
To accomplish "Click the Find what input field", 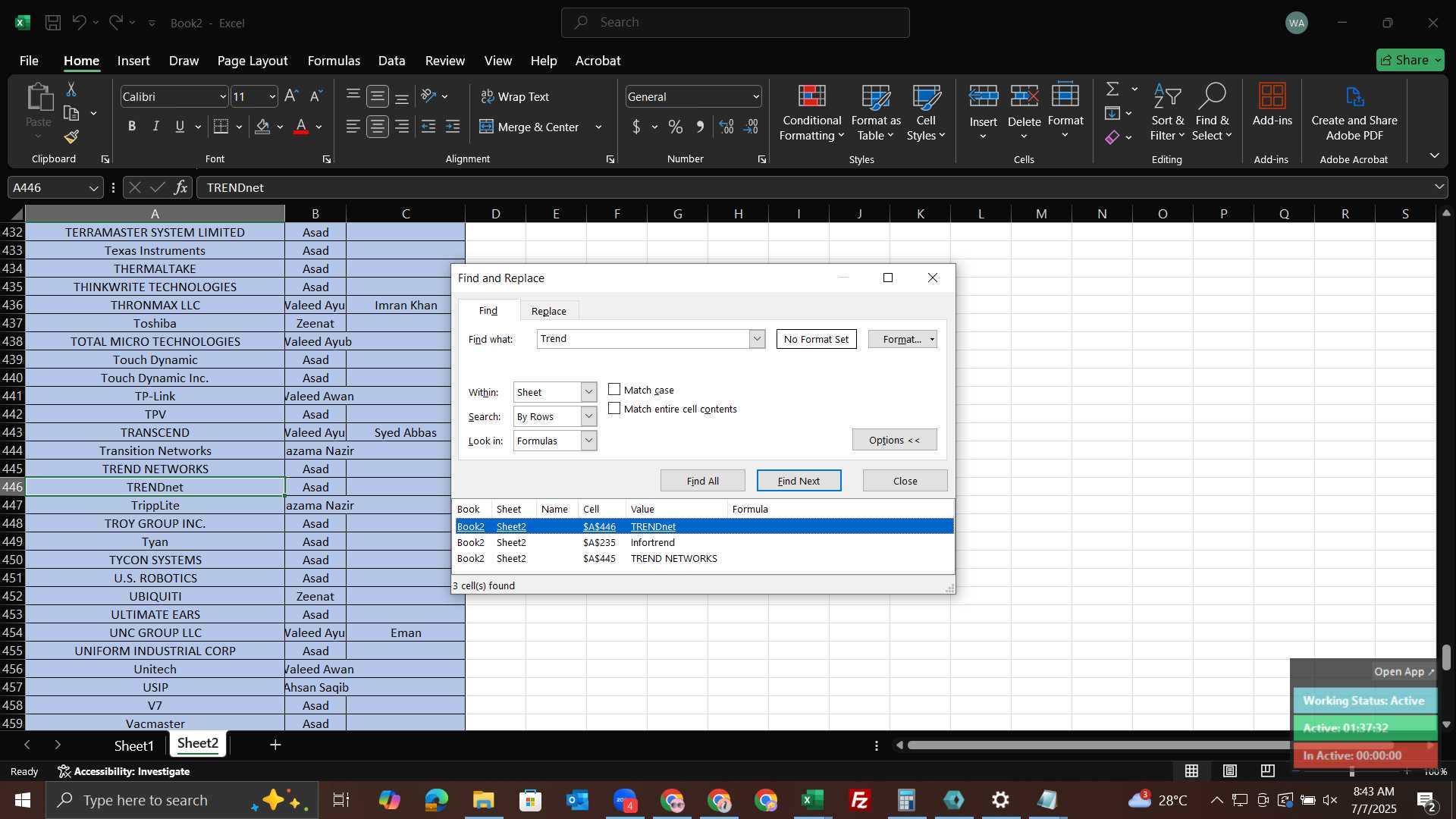I will [643, 339].
